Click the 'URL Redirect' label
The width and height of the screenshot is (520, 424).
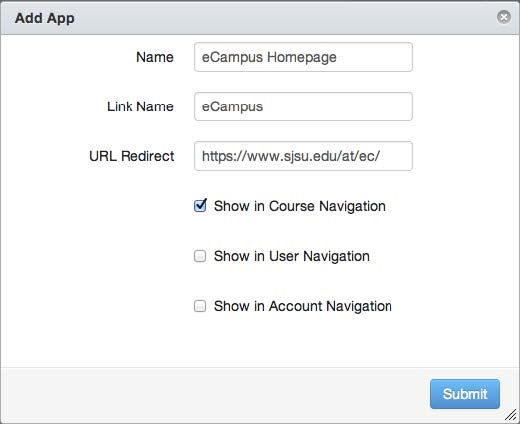pyautogui.click(x=132, y=156)
